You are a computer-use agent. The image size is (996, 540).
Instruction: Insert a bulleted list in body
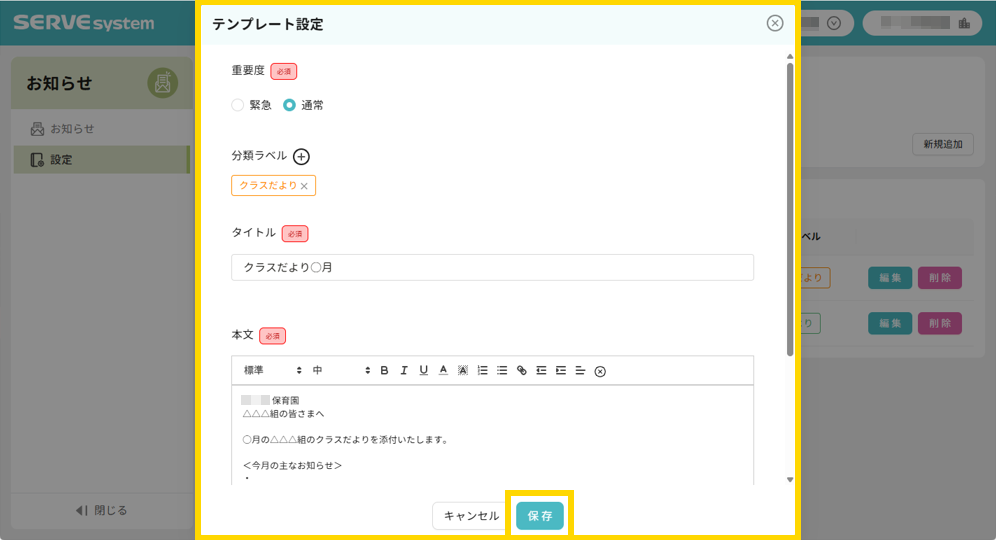pyautogui.click(x=502, y=371)
